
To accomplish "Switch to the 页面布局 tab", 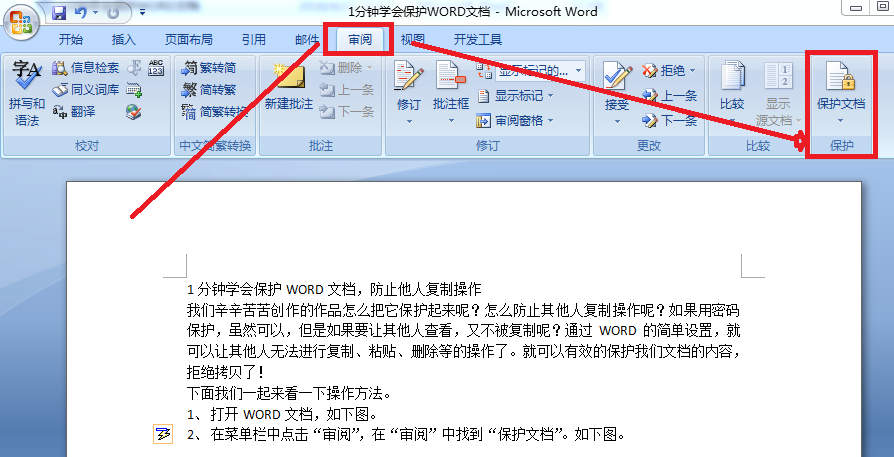I will (189, 39).
